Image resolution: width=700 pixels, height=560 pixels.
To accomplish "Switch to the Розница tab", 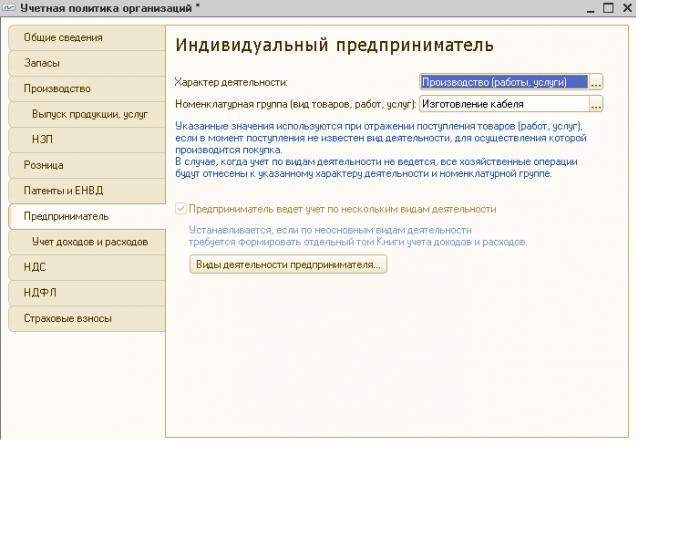I will click(x=87, y=165).
